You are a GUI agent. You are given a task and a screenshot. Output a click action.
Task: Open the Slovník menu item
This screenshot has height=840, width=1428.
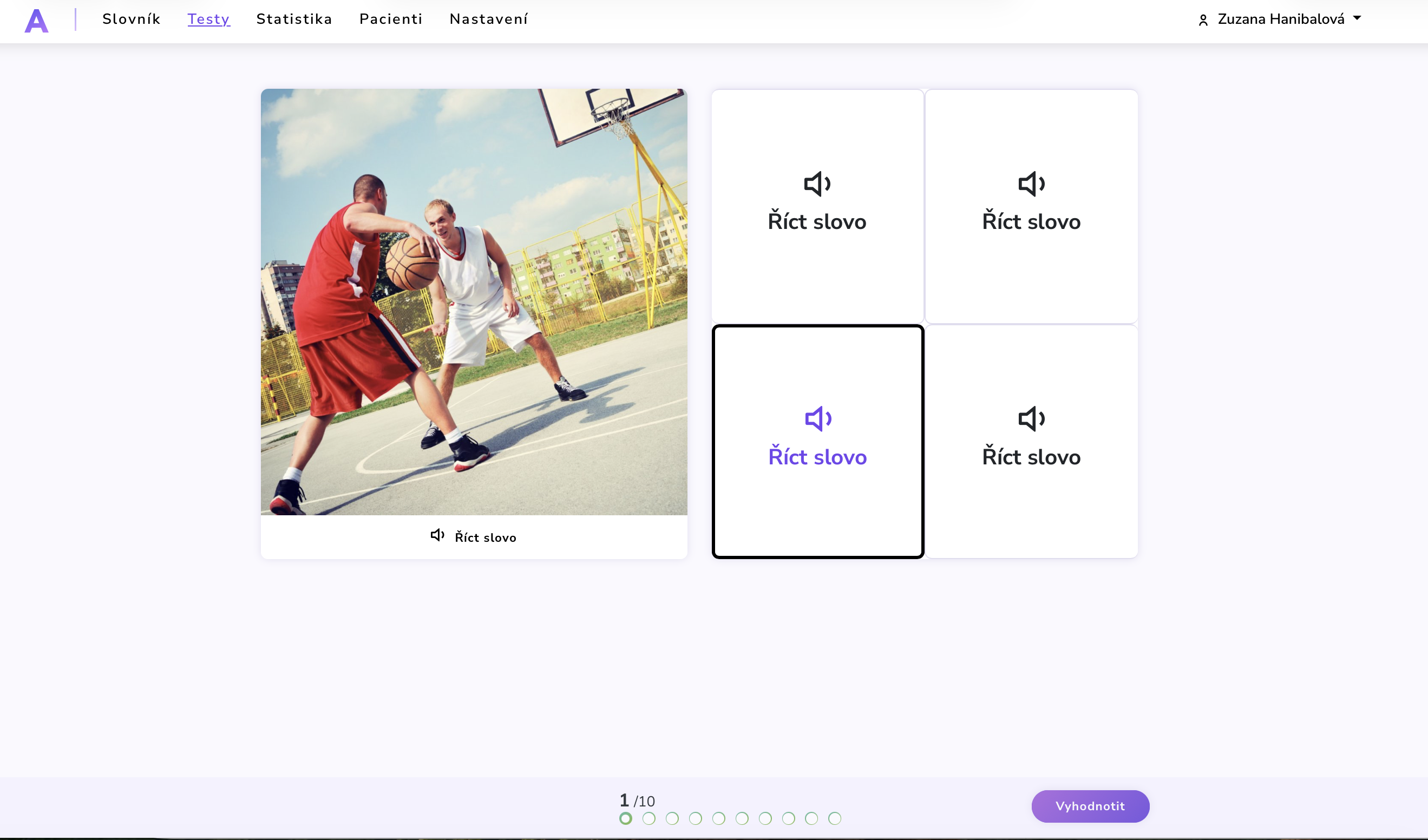point(132,19)
